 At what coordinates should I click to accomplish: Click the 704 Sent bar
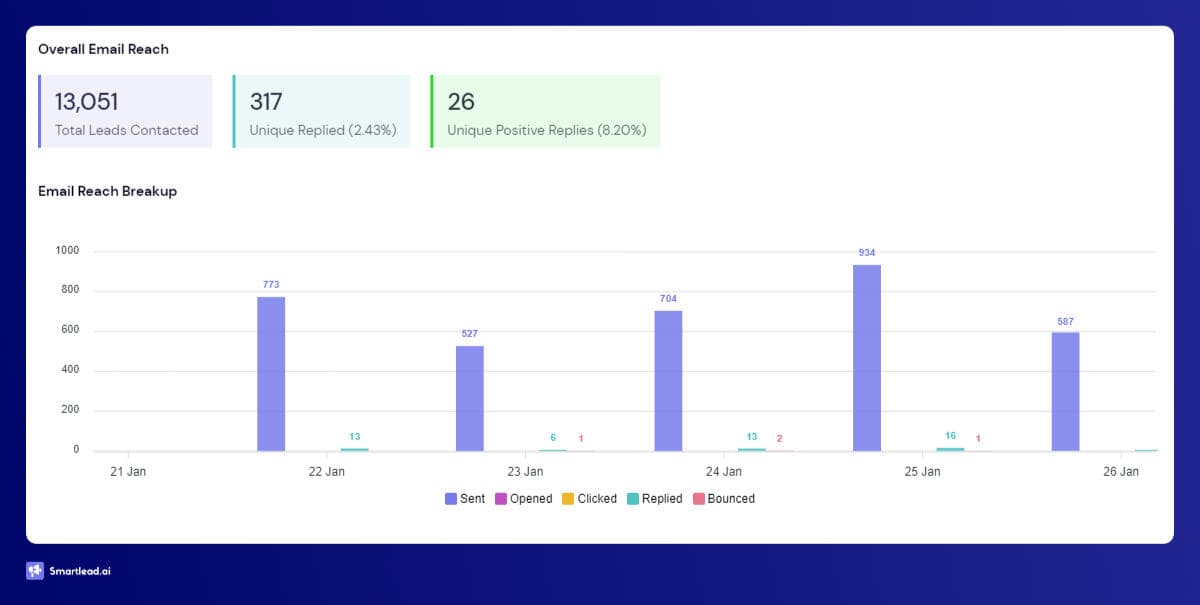668,380
